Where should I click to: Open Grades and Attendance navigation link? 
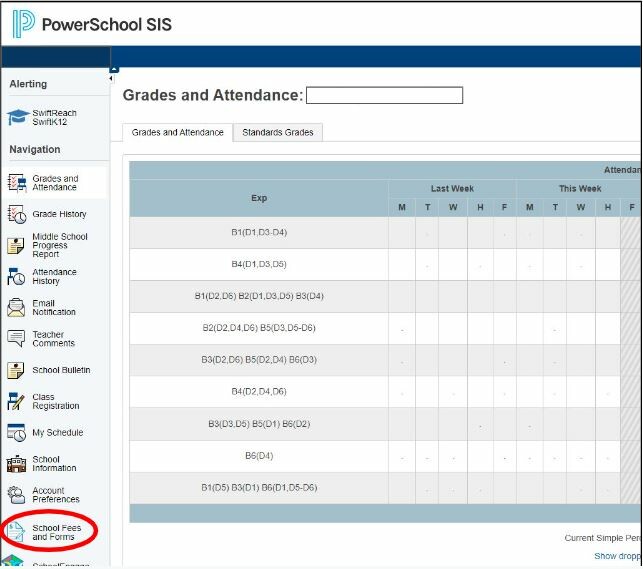[x=55, y=183]
